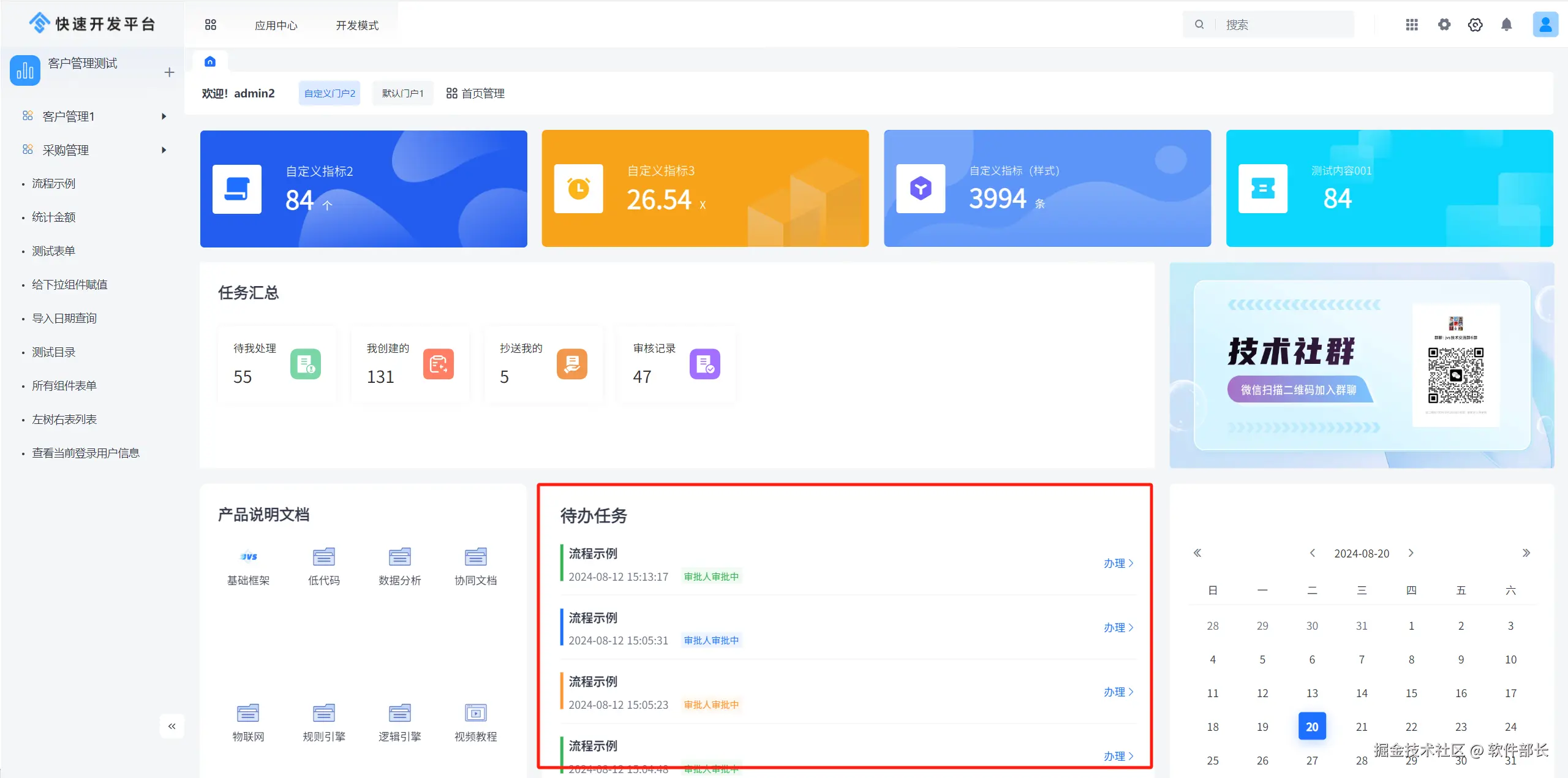Switch to 开发模式 tab
1568x778 pixels.
pyautogui.click(x=357, y=25)
